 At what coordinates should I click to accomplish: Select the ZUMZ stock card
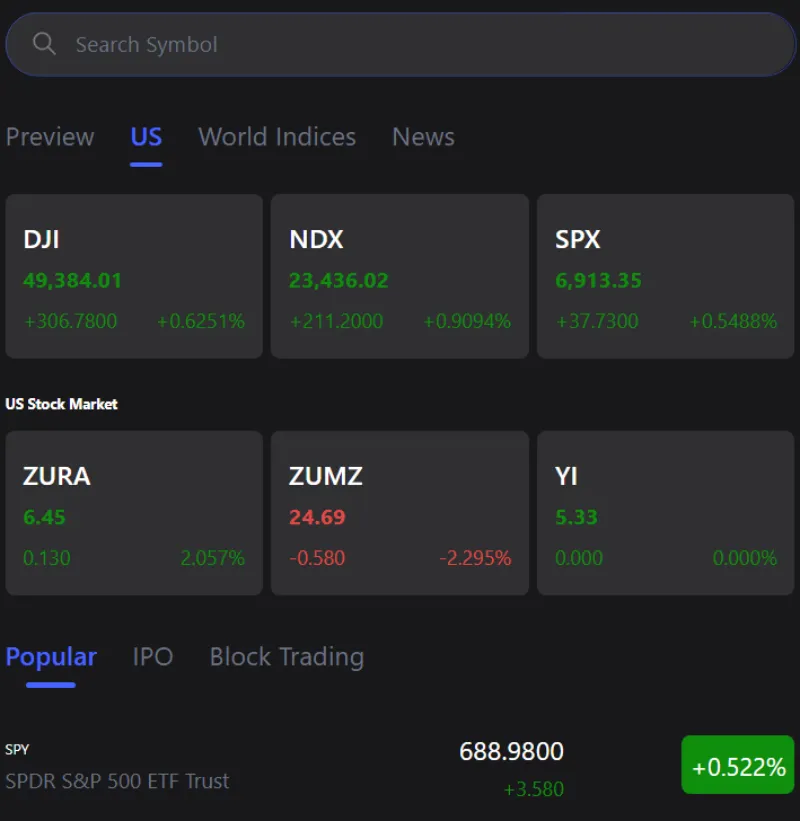tap(400, 513)
